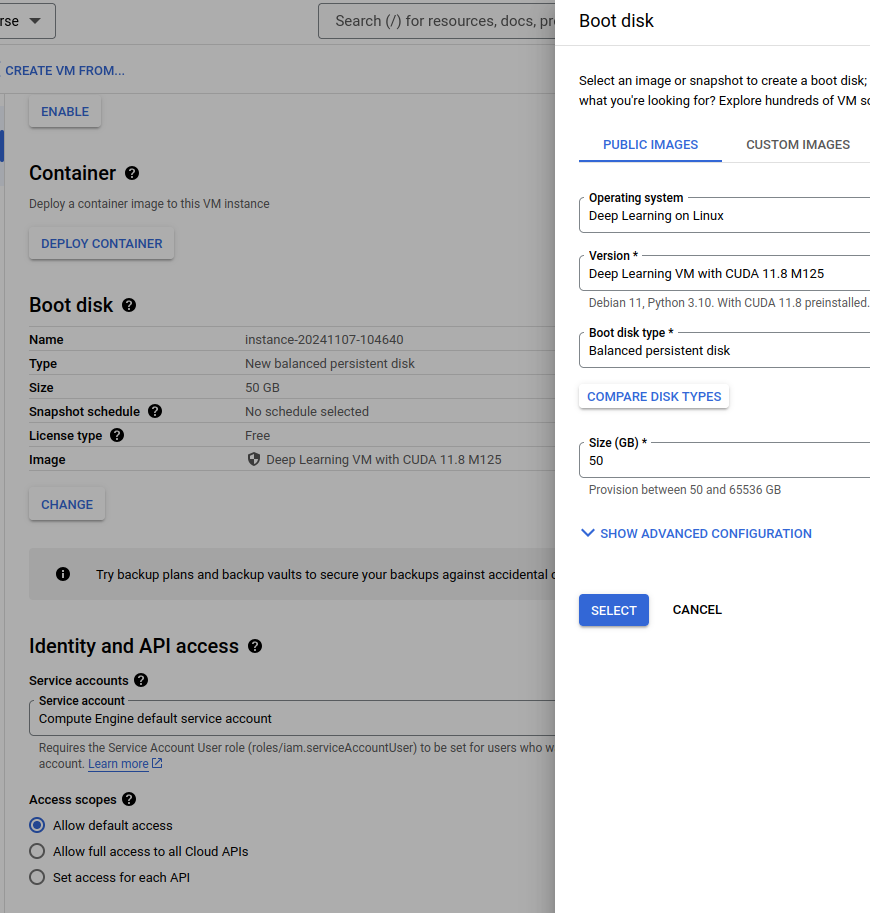The image size is (870, 913).
Task: Choose Set access for each API option
Action: pyautogui.click(x=37, y=877)
